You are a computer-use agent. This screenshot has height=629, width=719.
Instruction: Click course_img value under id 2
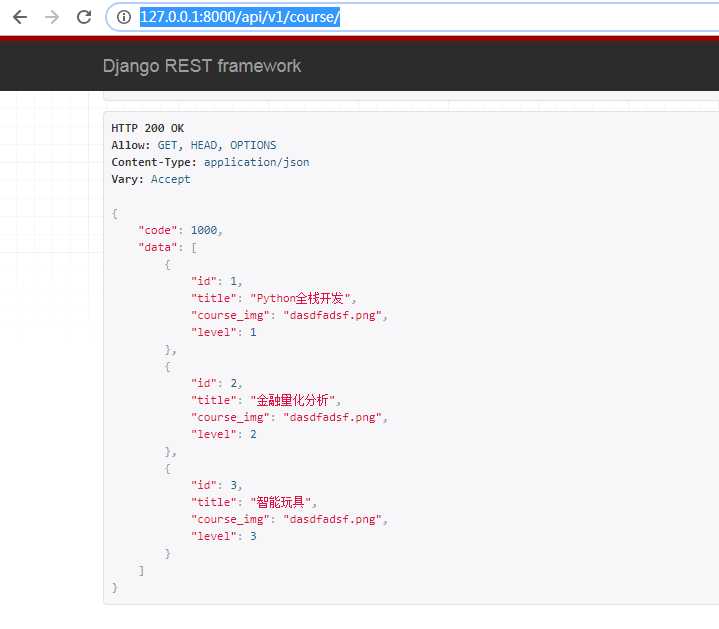click(x=332, y=418)
